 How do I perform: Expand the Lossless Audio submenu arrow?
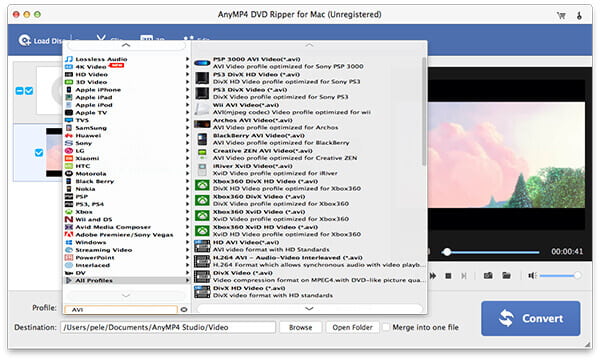coord(188,59)
